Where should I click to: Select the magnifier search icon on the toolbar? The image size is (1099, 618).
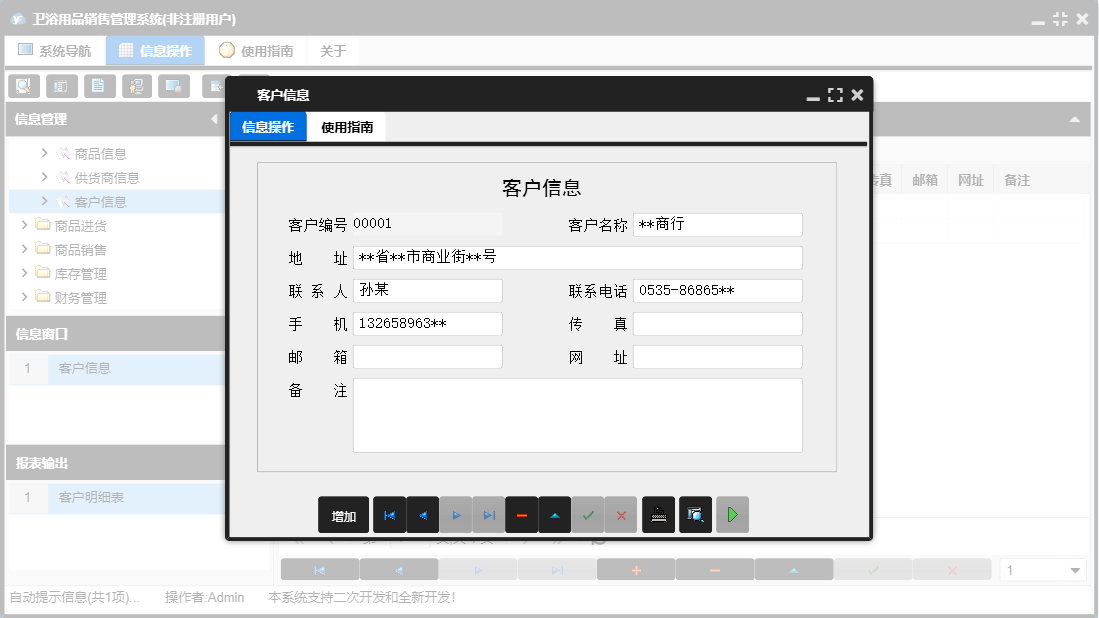[23, 86]
